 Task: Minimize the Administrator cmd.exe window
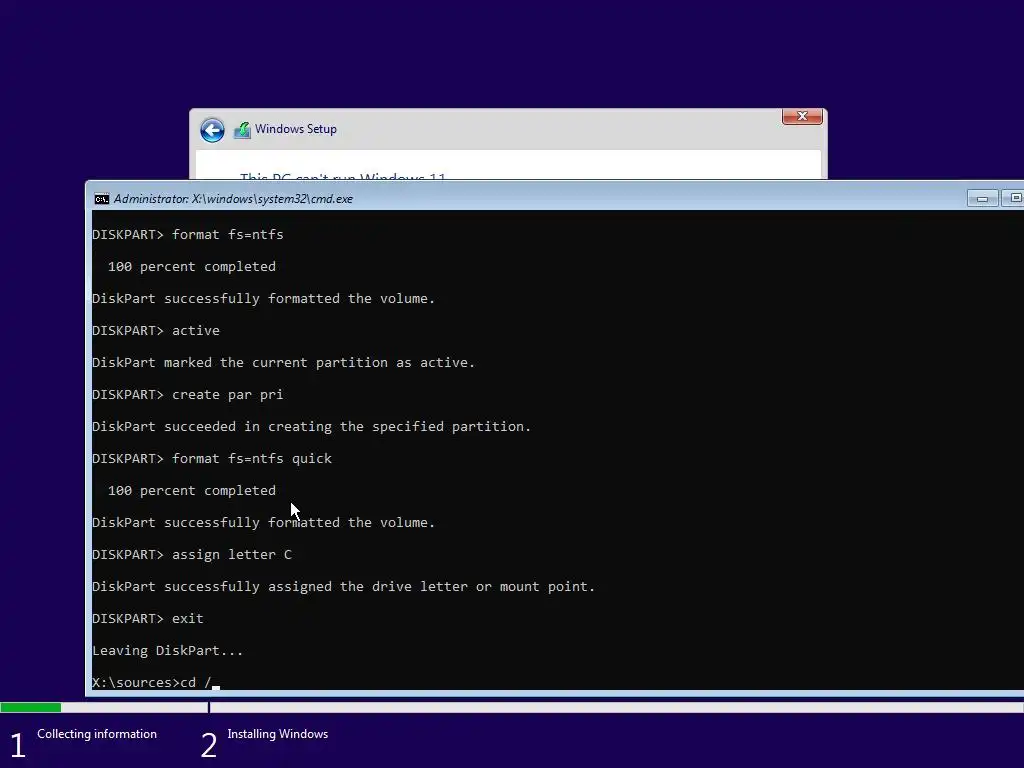[982, 199]
